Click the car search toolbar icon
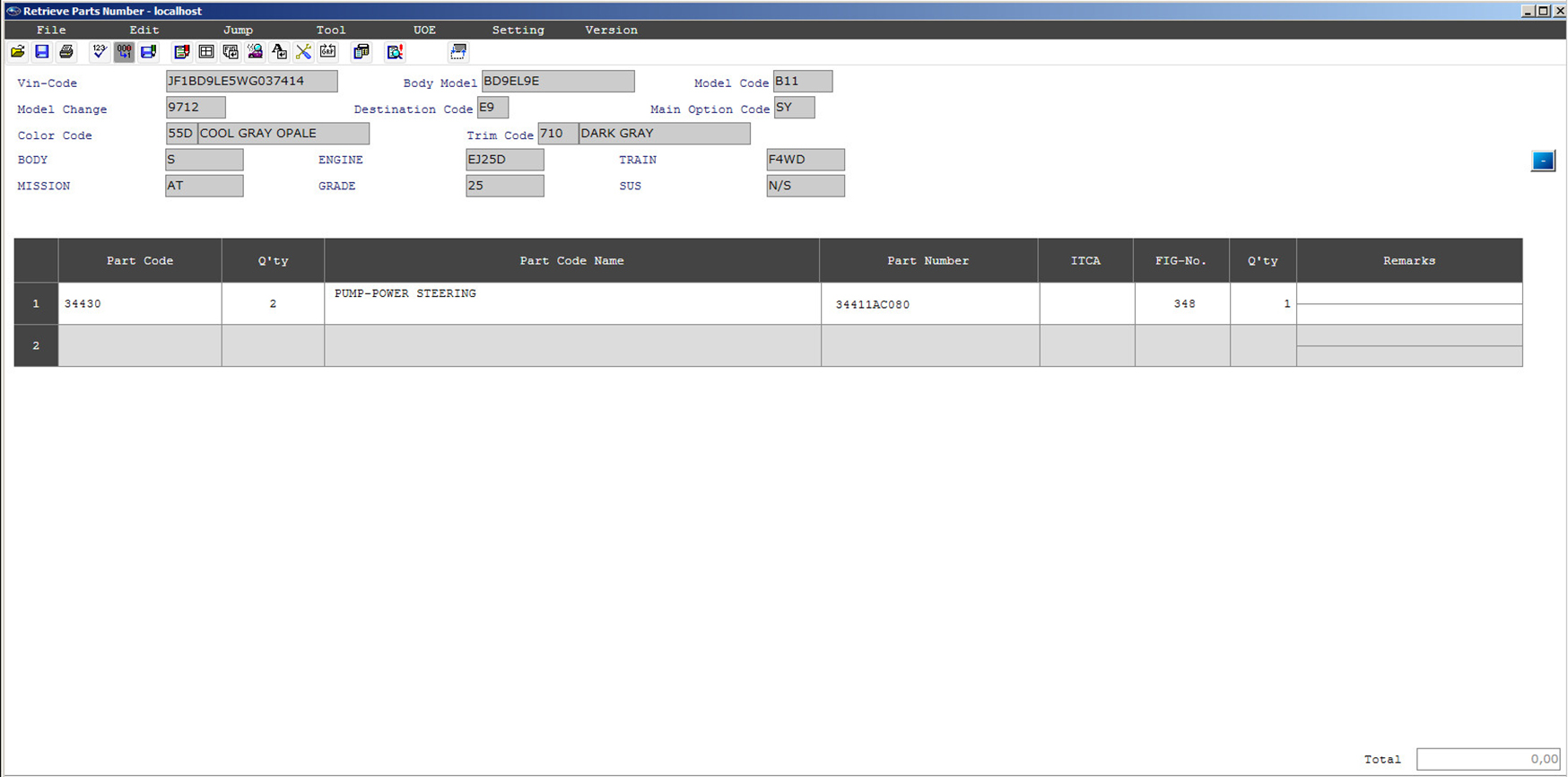Screen dimensions: 1568x777 pos(255,52)
